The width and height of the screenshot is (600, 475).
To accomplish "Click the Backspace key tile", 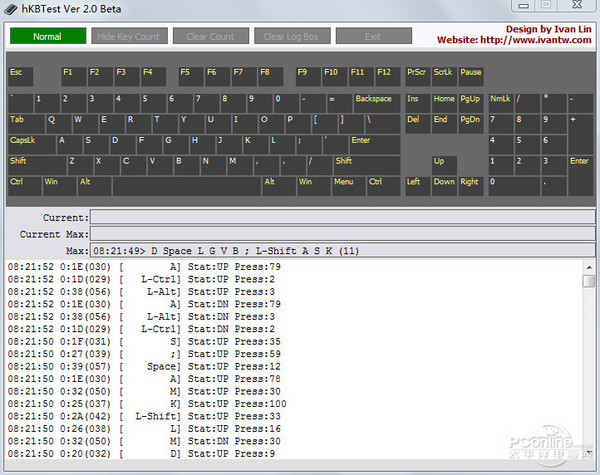I will click(x=377, y=103).
